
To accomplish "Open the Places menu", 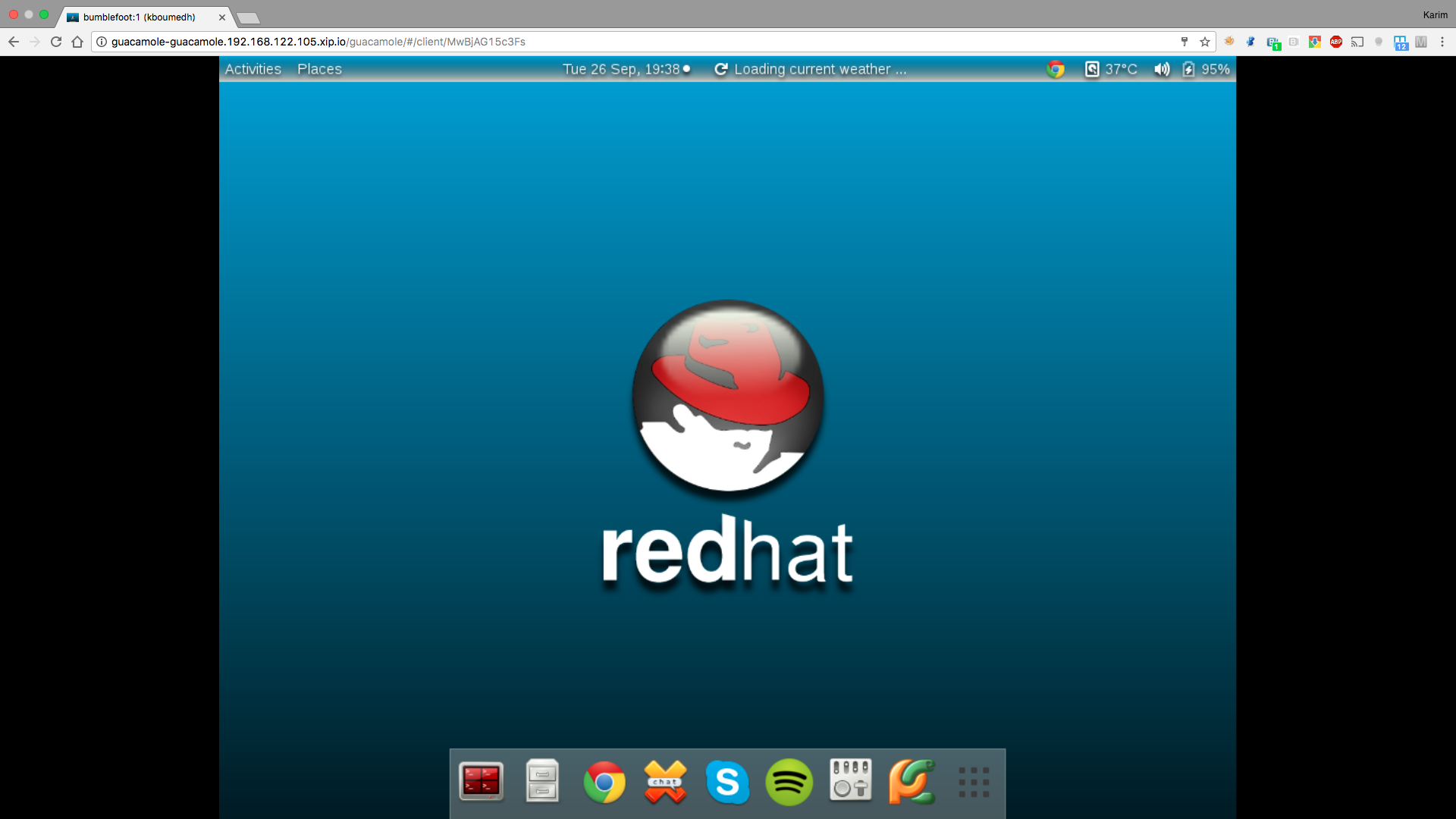I will click(x=319, y=69).
